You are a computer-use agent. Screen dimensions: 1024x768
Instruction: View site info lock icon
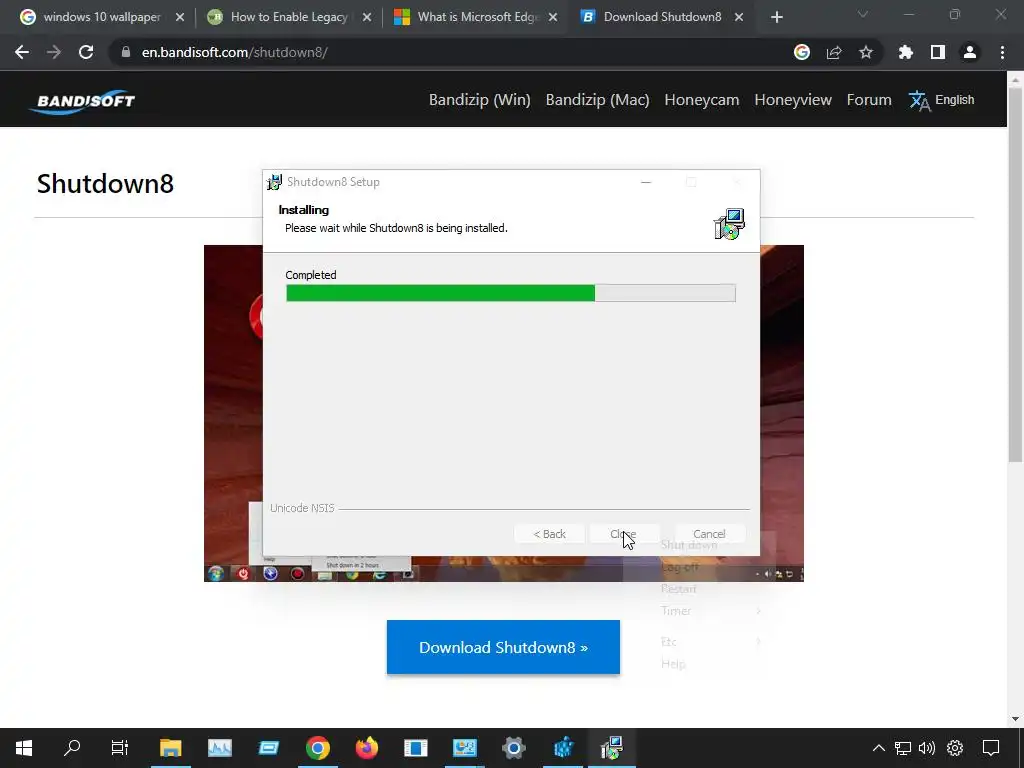[x=125, y=52]
